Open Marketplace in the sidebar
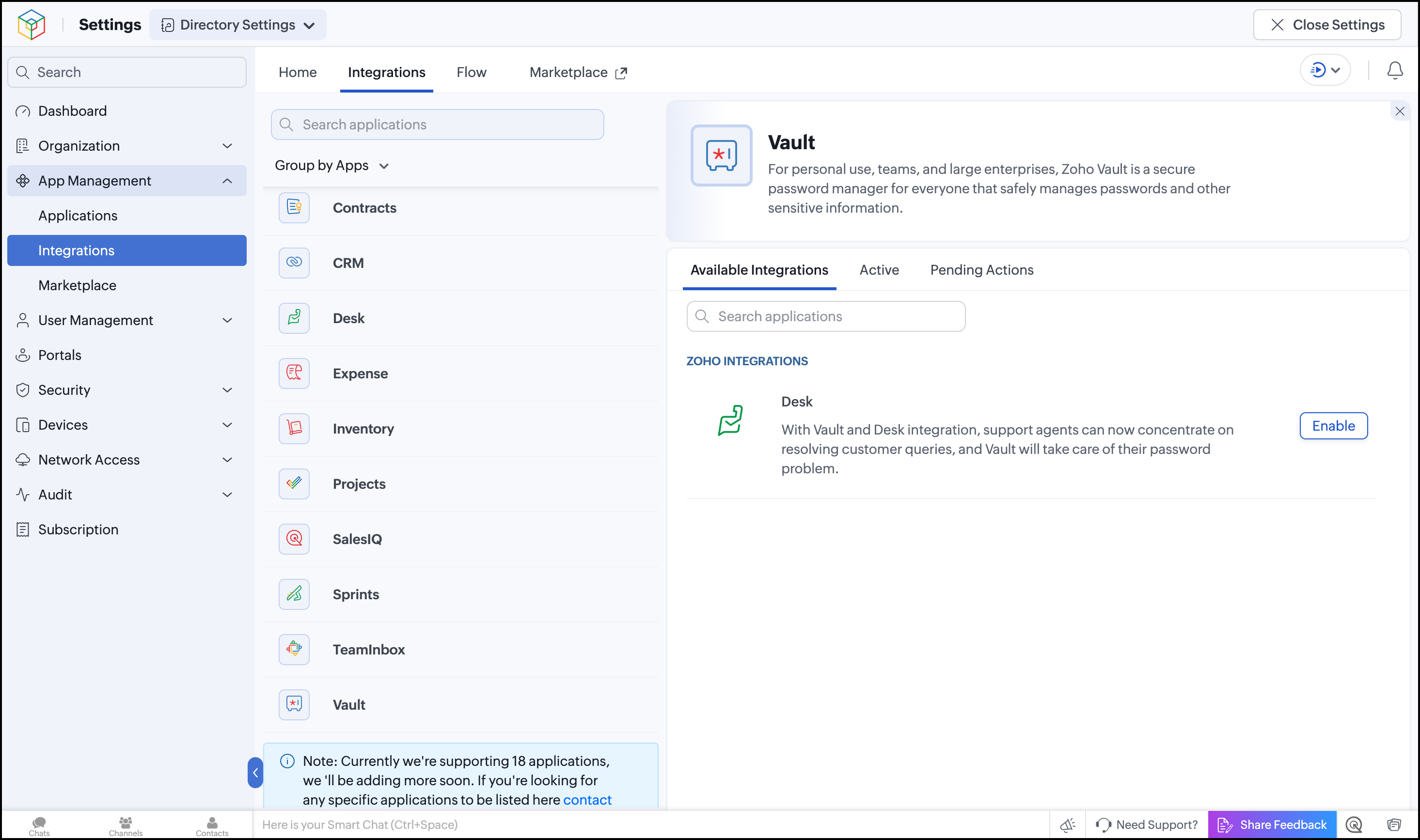This screenshot has height=840, width=1420. 127,285
